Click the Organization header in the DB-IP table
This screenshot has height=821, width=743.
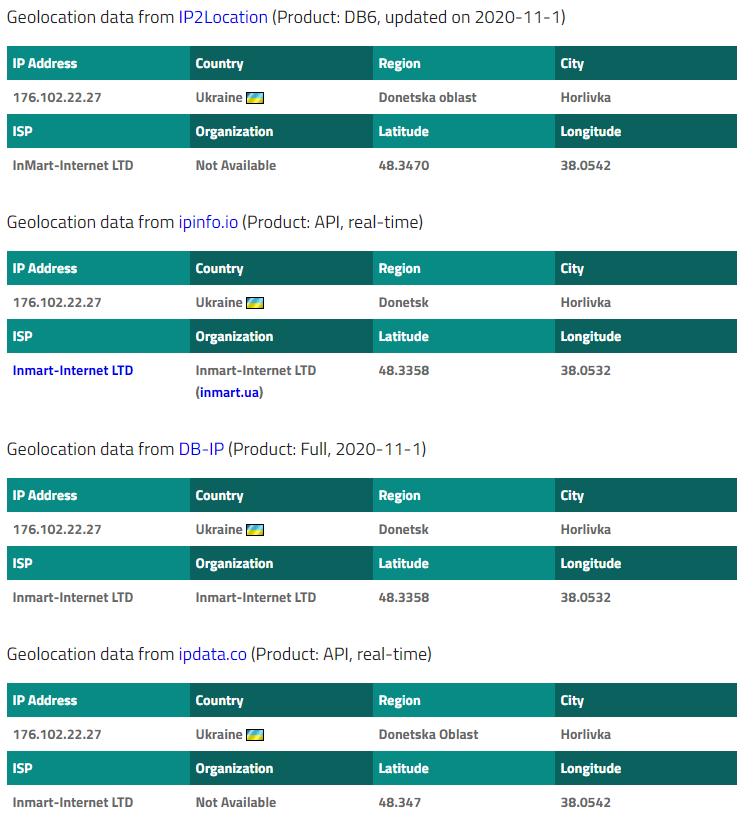[x=234, y=564]
